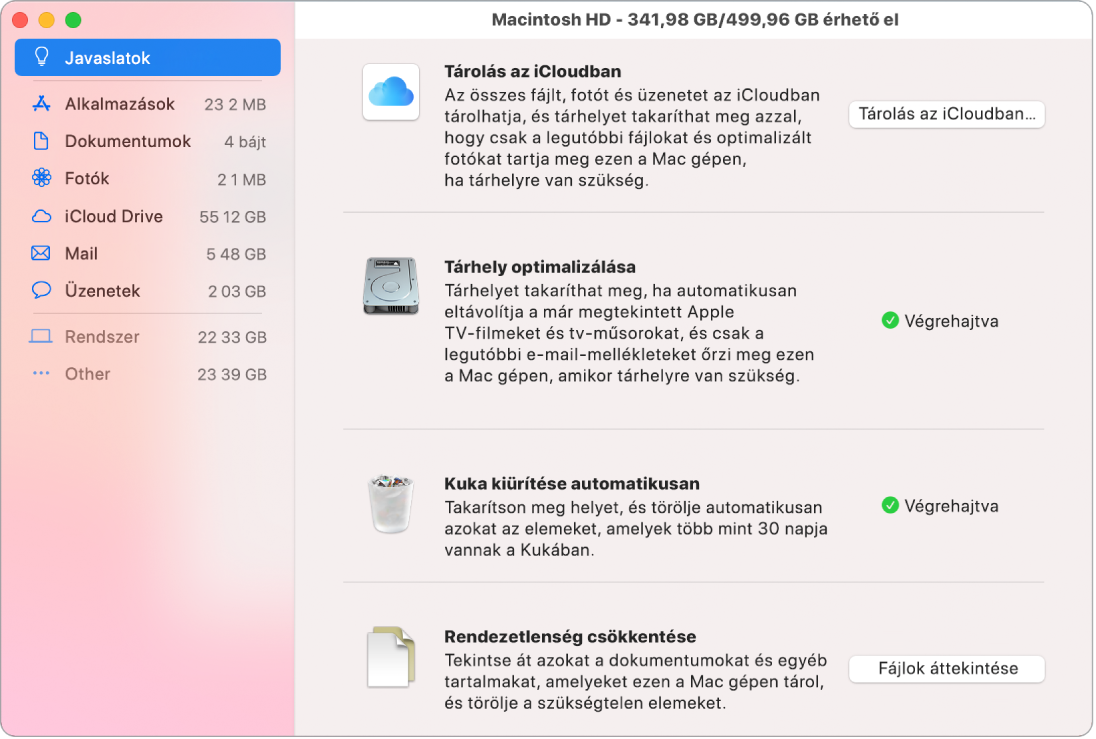Screen dimensions: 1096x739
Task: Click Végrehajtva checkmark for Kuka kiürítése
Action: click(891, 505)
